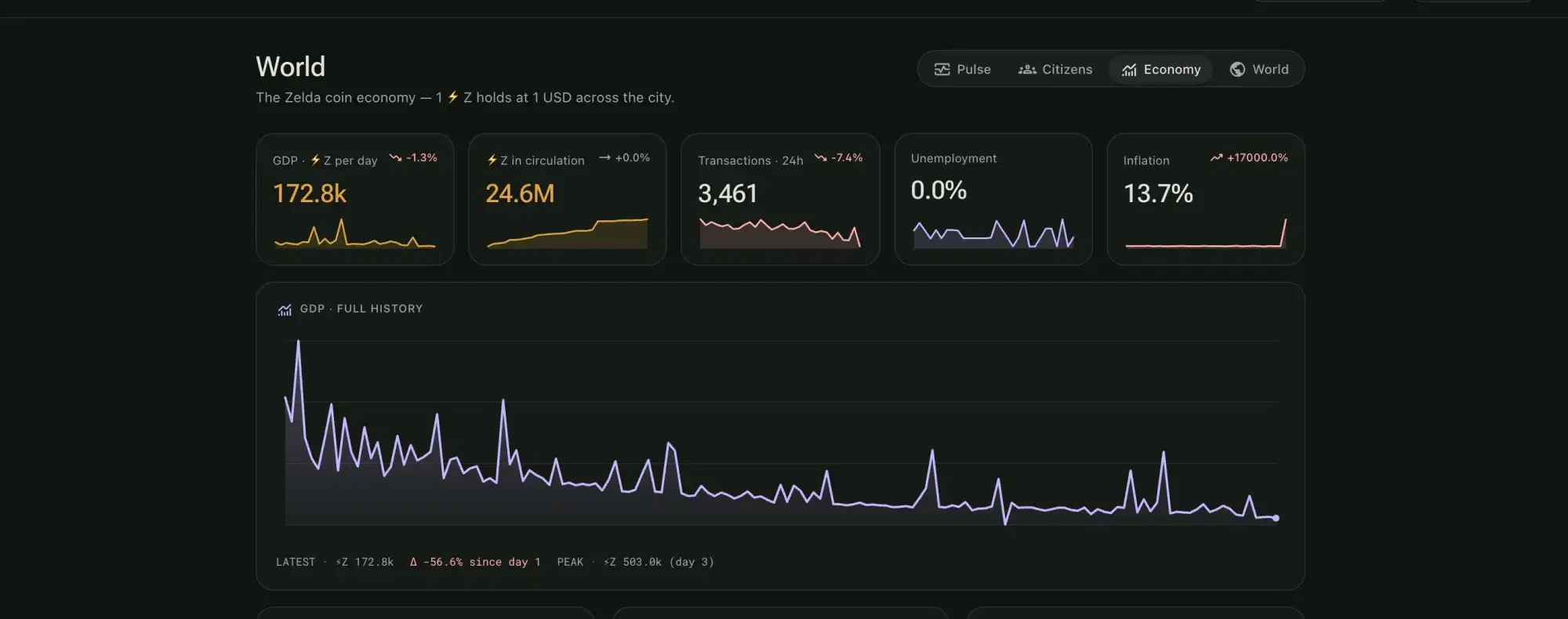
Task: Open the Citizens tab
Action: (x=1054, y=69)
